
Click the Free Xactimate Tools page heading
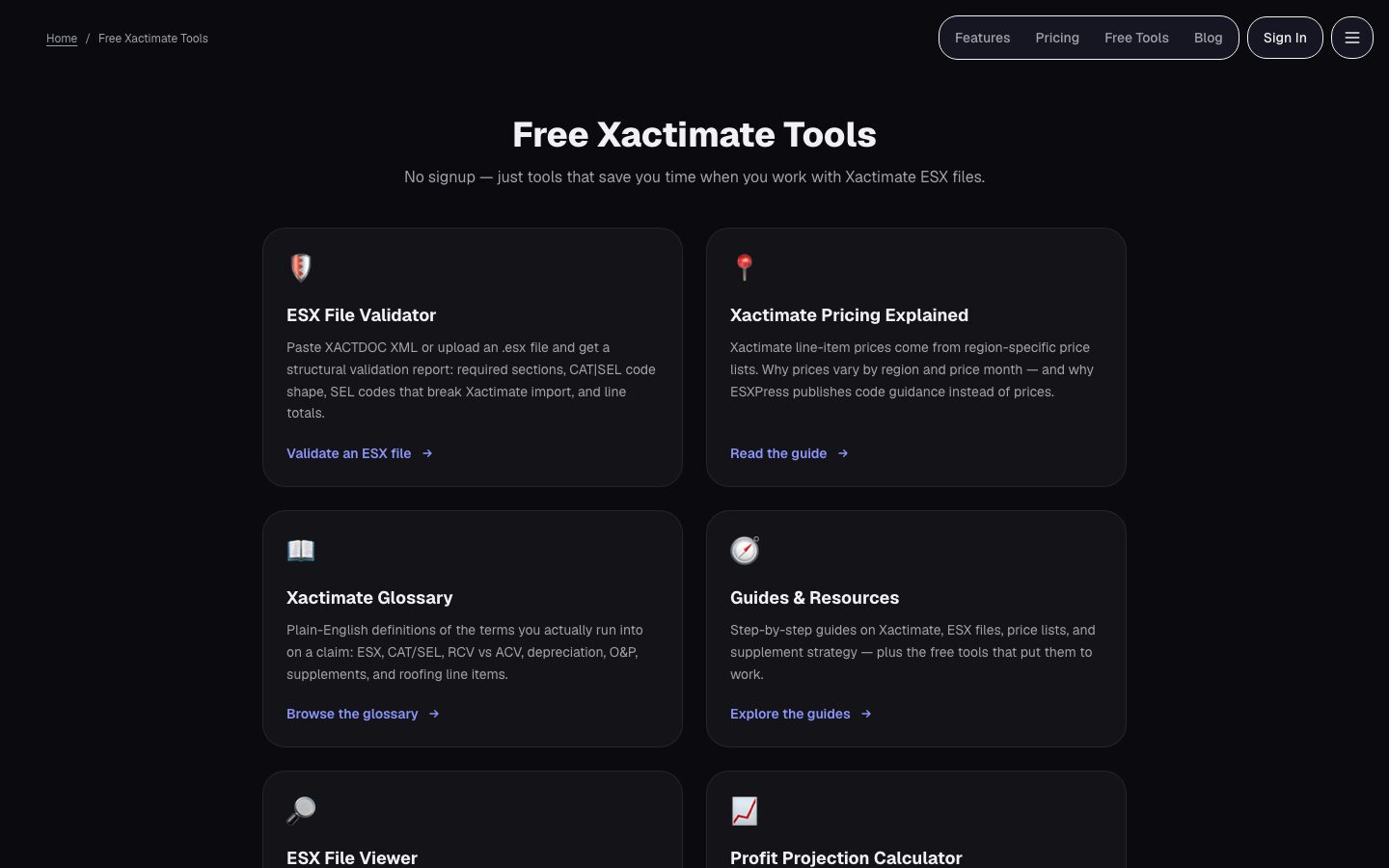click(x=694, y=134)
